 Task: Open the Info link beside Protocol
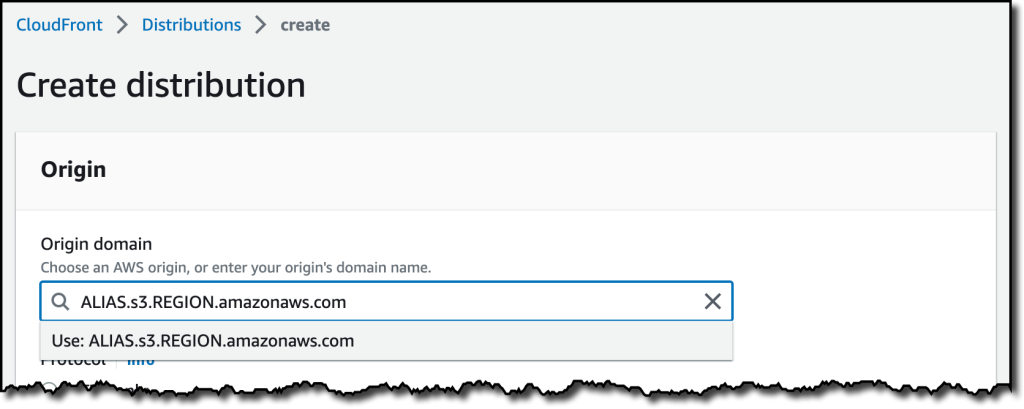click(x=140, y=361)
